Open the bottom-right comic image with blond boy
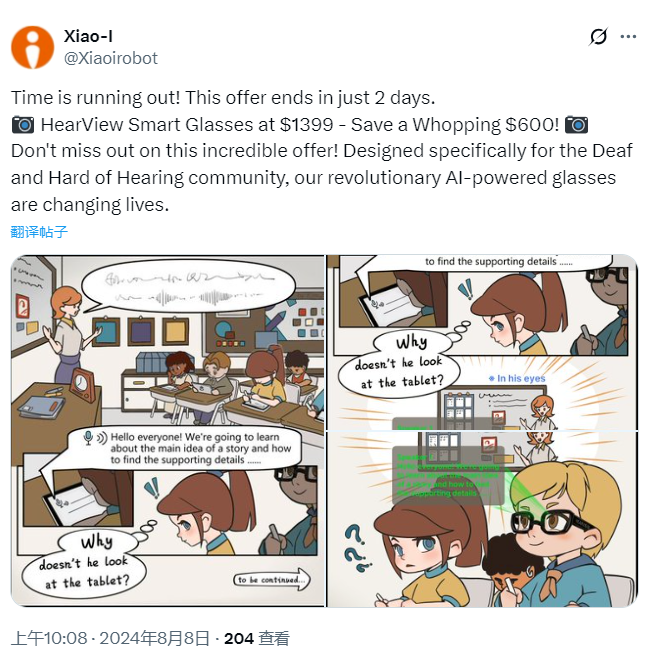657x658 pixels. tap(482, 519)
